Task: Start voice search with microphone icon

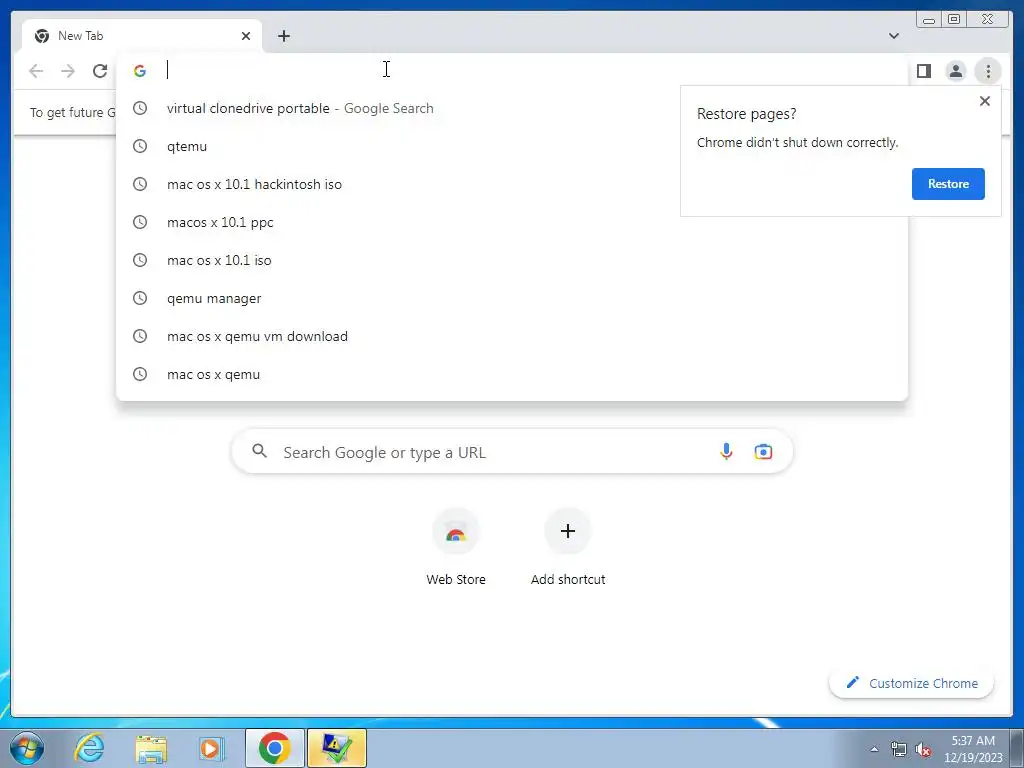Action: point(726,451)
